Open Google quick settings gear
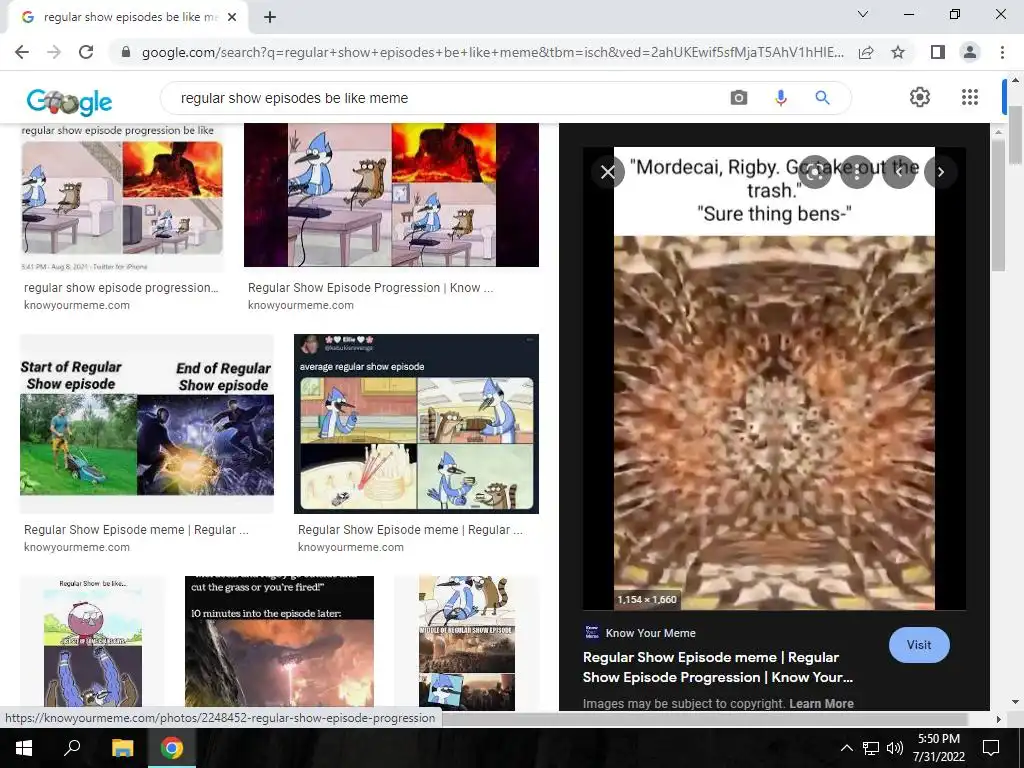 coord(920,97)
